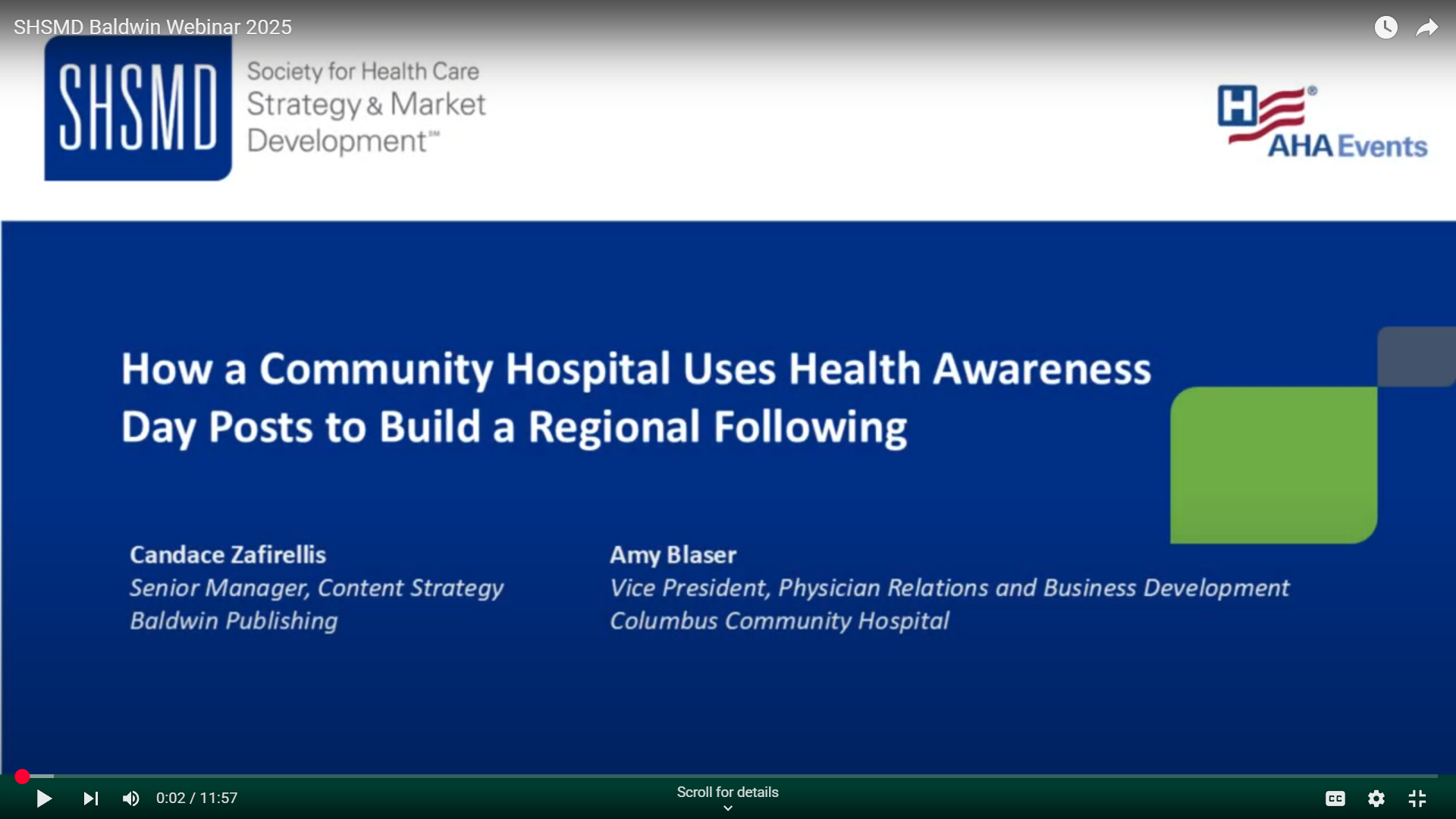Click presenter name Candace Zafirellis
The width and height of the screenshot is (1456, 819).
click(227, 554)
